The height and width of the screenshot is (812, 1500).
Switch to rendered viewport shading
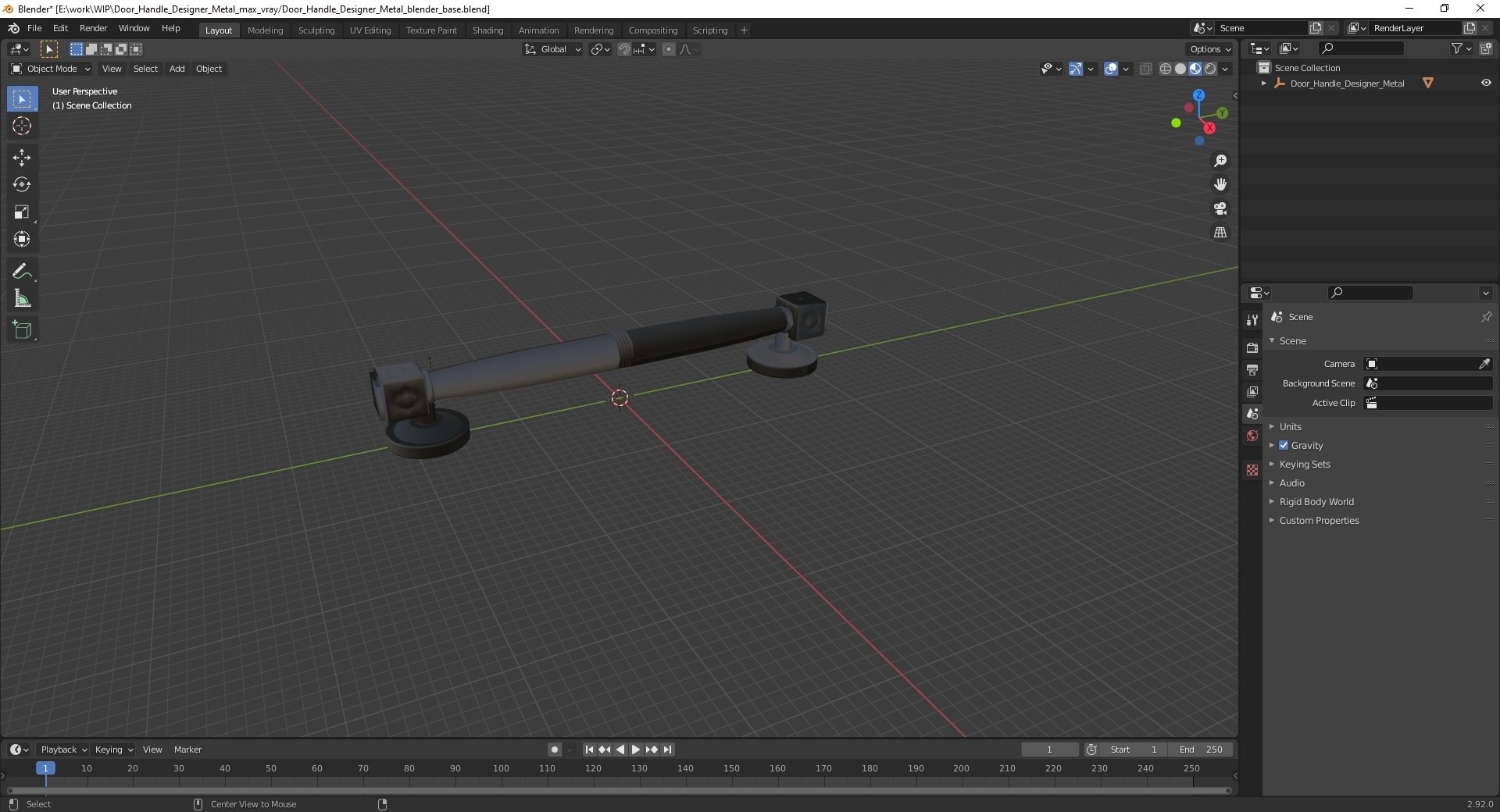point(1210,69)
